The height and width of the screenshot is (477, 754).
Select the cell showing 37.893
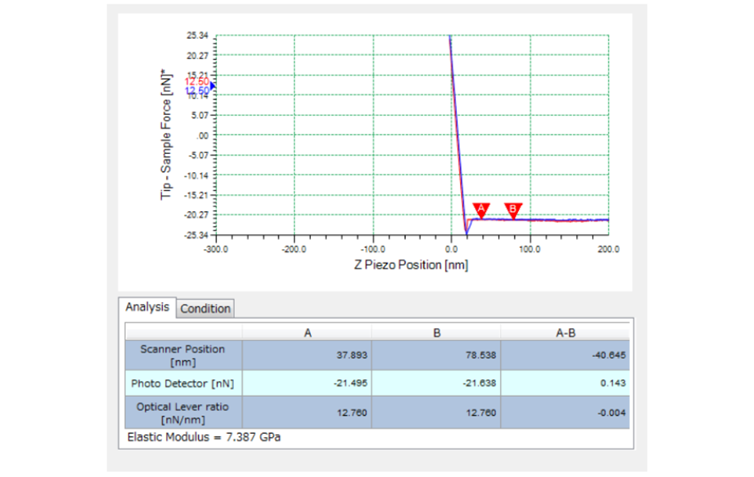(x=309, y=355)
